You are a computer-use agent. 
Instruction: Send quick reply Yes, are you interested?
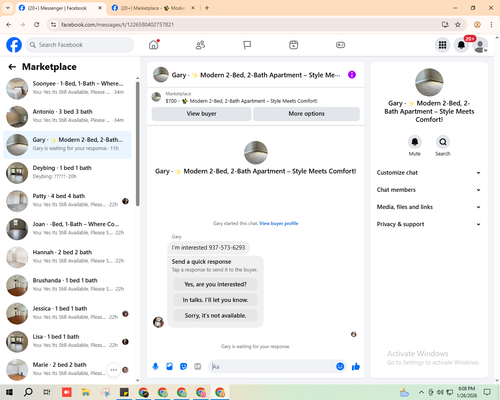(x=215, y=284)
